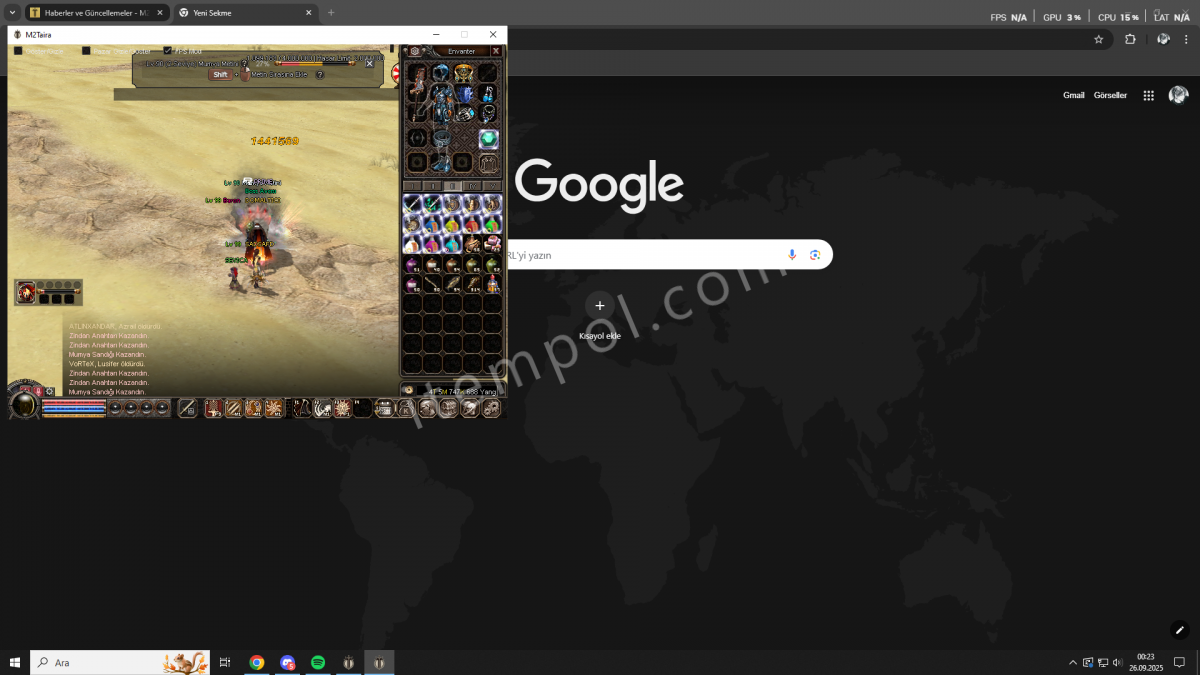This screenshot has height=675, width=1200.
Task: Open Chrome tab search dropdown arrow
Action: (11, 13)
